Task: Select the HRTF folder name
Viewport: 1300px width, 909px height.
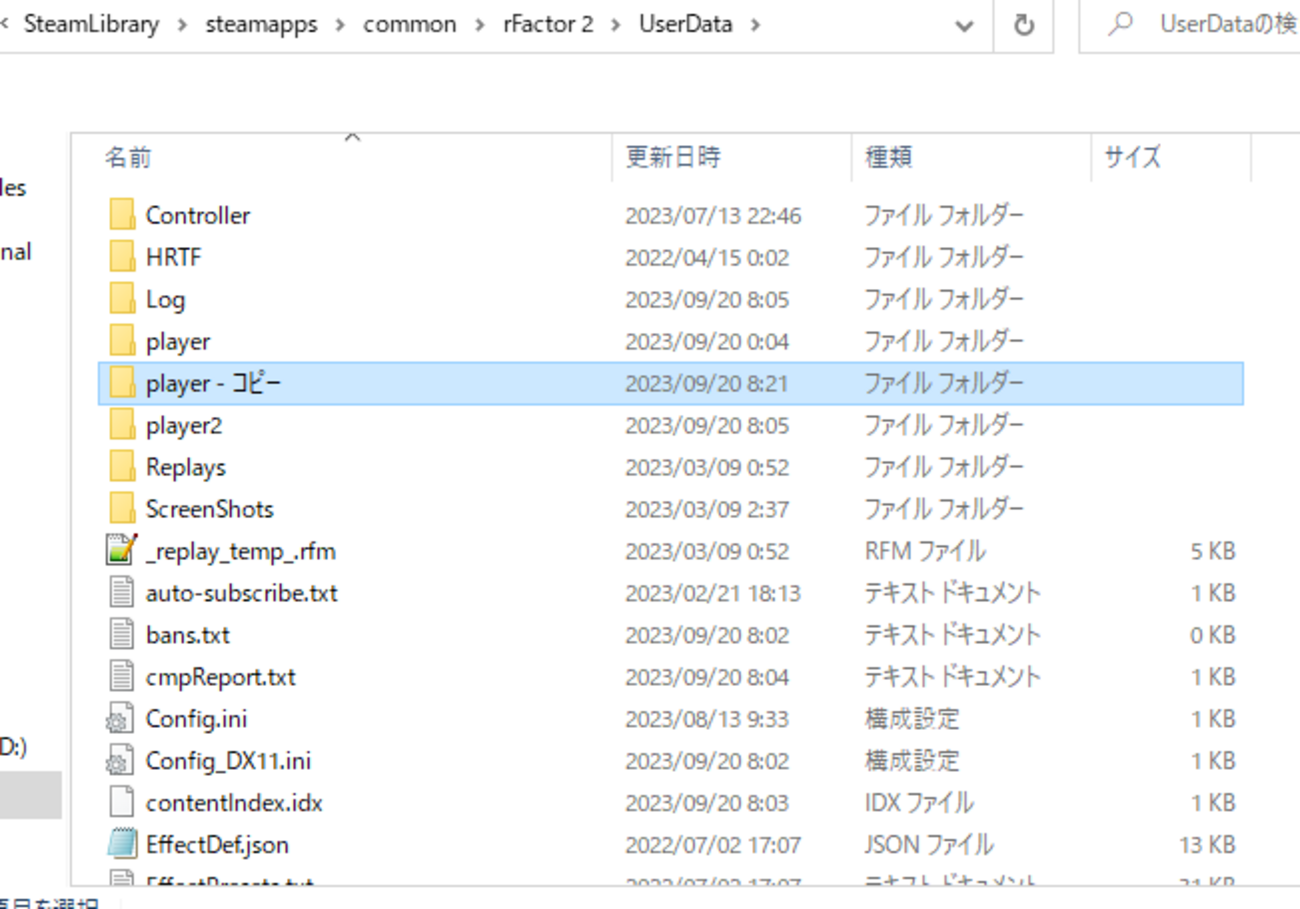Action: click(x=174, y=258)
